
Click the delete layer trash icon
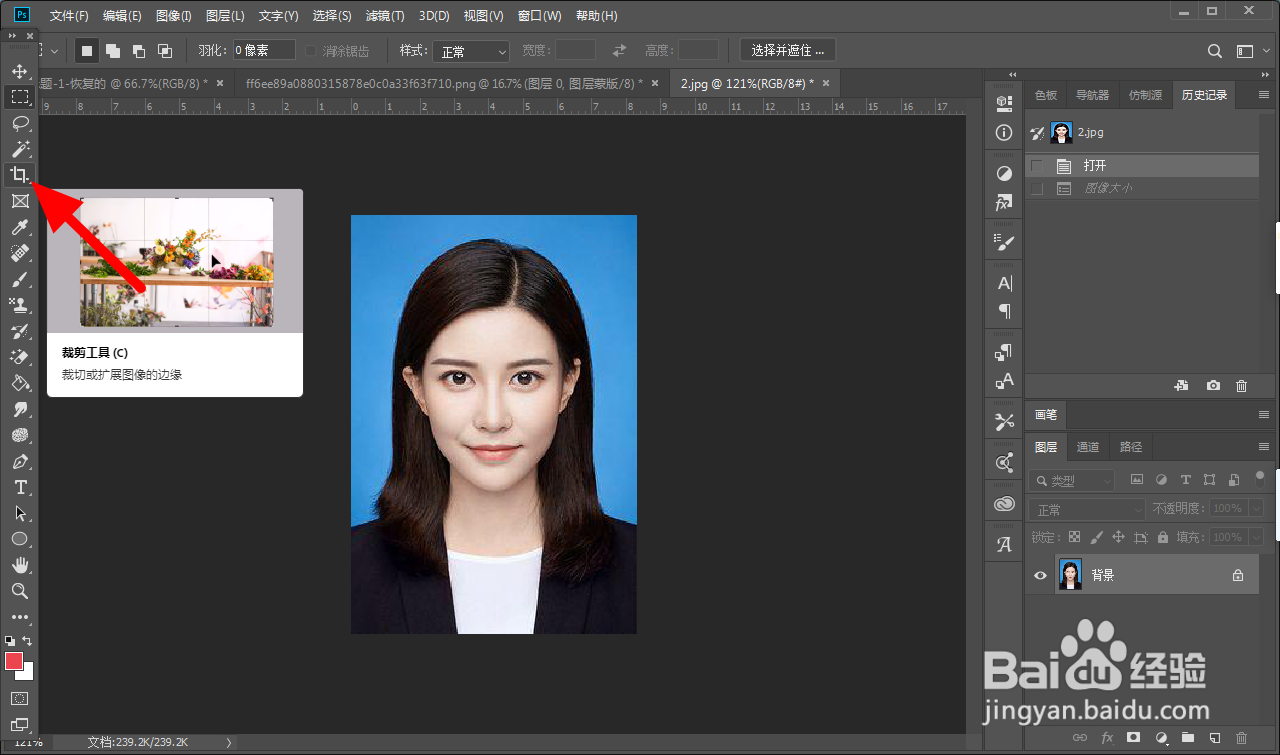[1241, 737]
